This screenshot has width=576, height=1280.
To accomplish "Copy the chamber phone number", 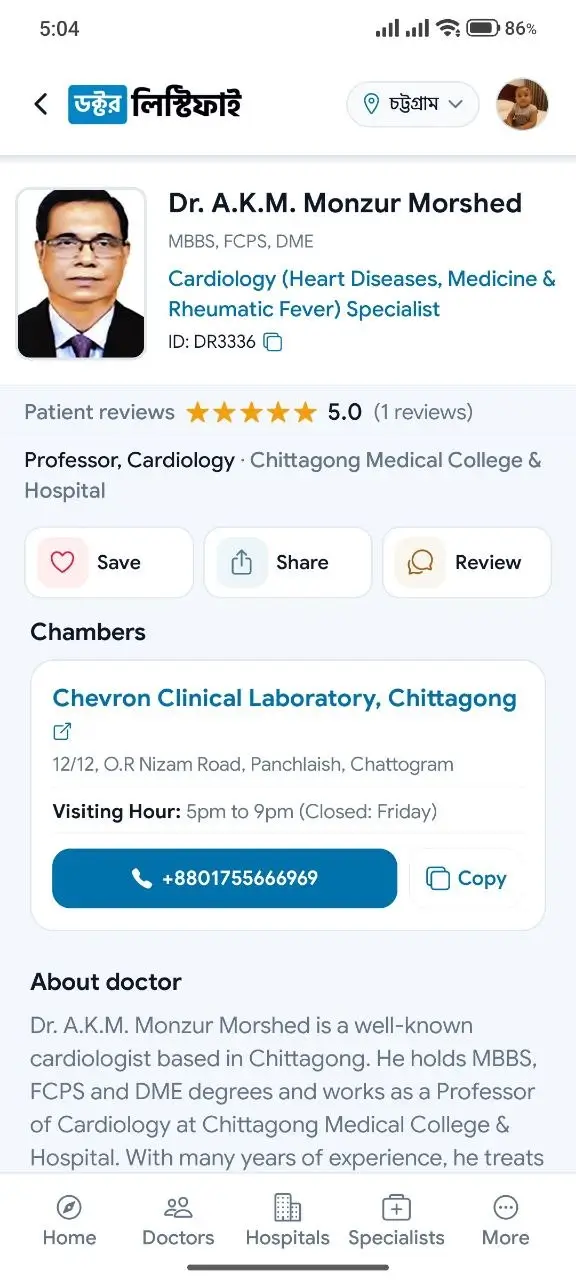I will pyautogui.click(x=467, y=878).
